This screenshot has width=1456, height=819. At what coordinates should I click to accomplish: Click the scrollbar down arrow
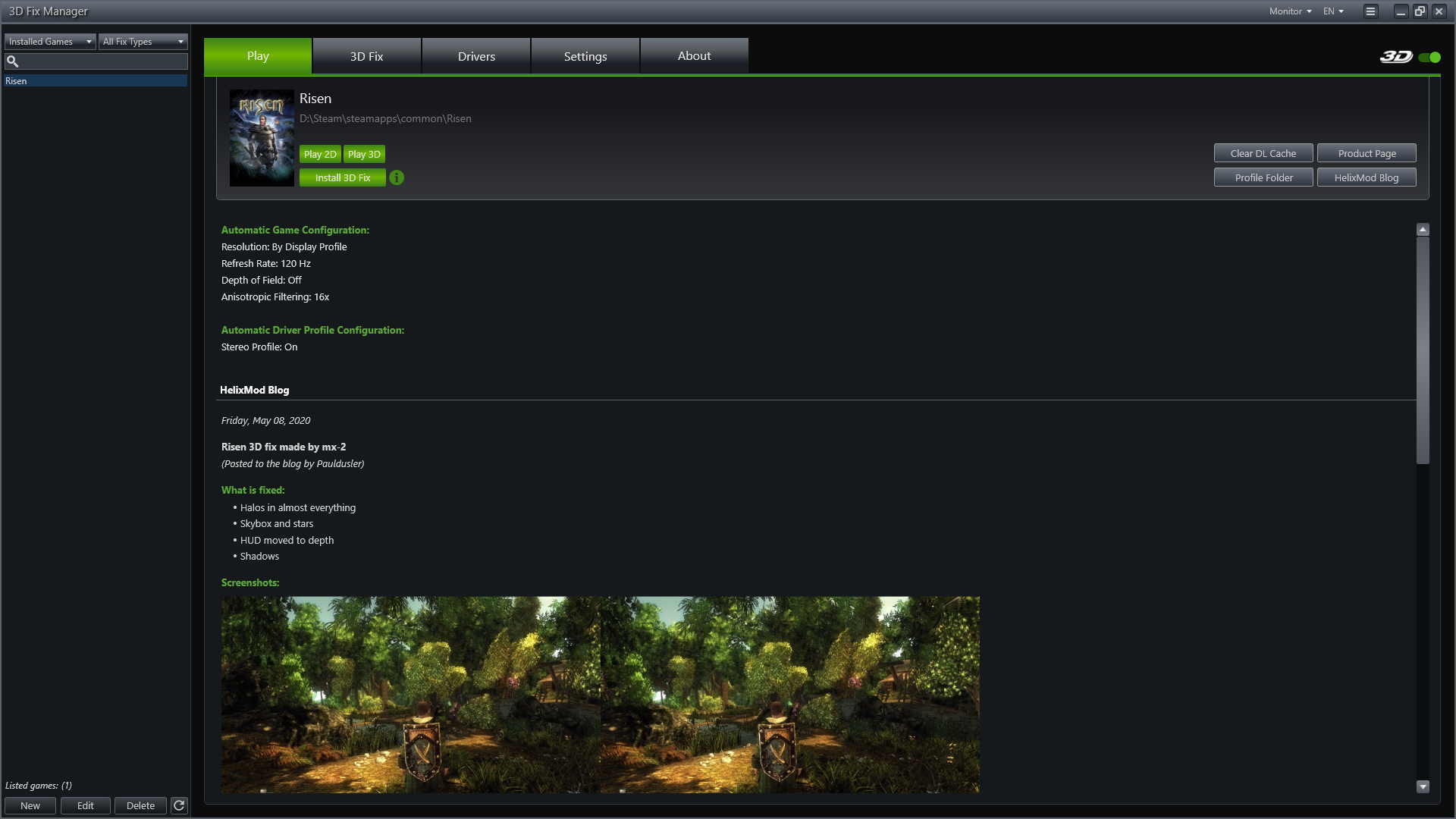(1423, 786)
